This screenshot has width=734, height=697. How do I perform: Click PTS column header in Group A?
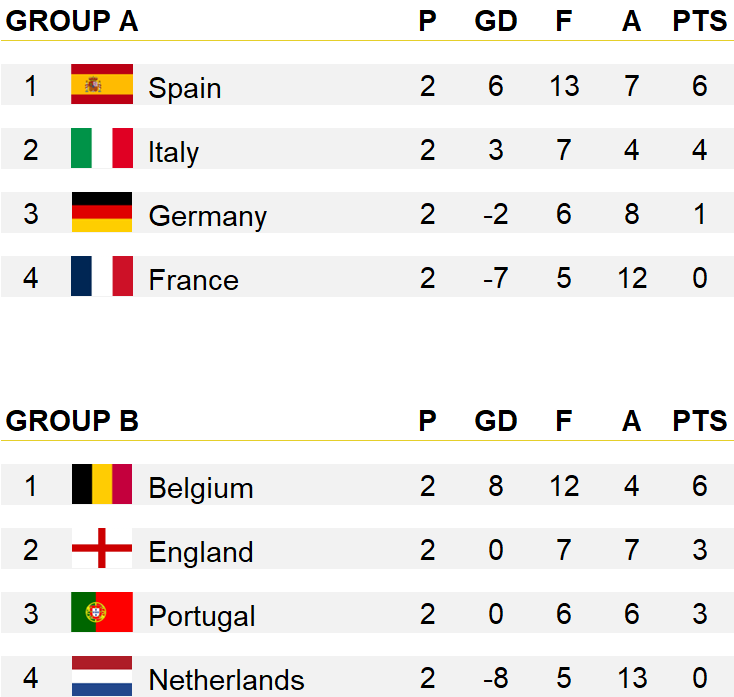coord(699,21)
